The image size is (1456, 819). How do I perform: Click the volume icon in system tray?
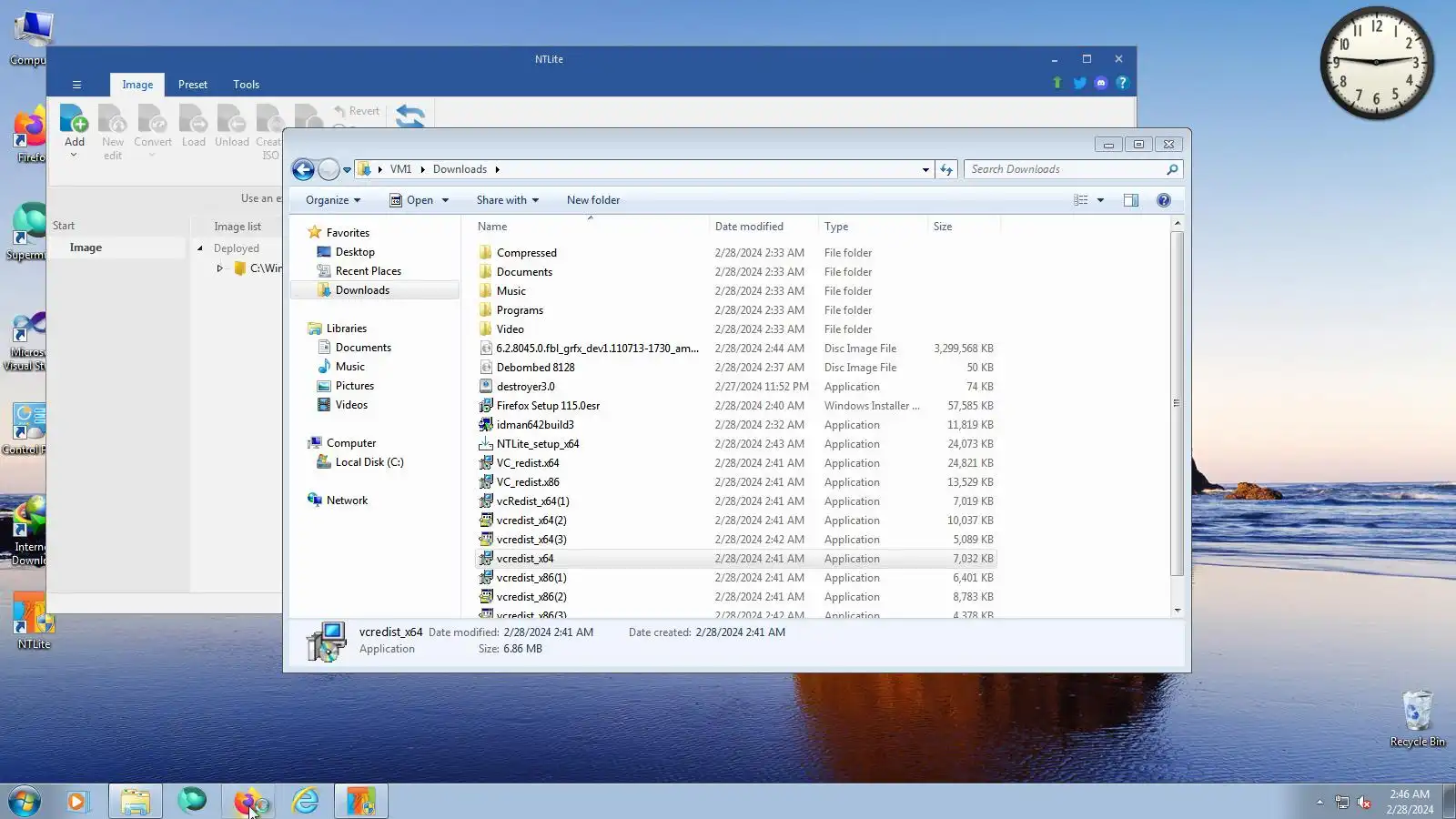pyautogui.click(x=1364, y=802)
